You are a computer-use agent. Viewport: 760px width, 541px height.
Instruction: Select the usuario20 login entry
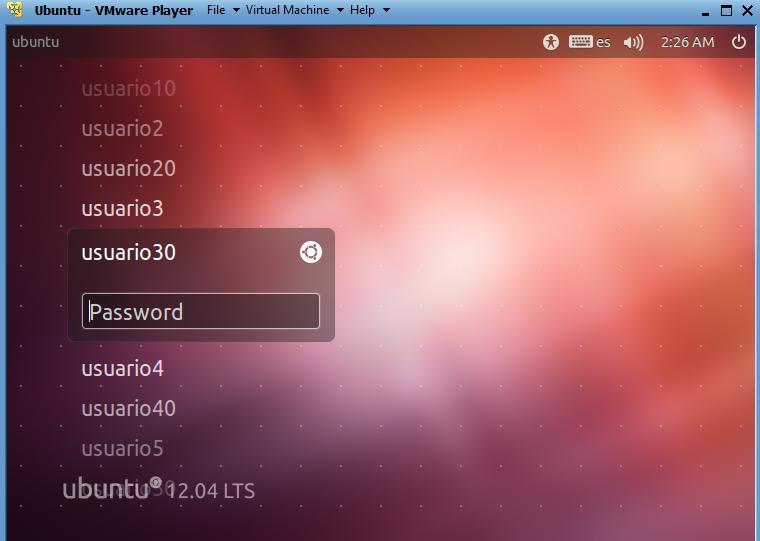(x=128, y=169)
